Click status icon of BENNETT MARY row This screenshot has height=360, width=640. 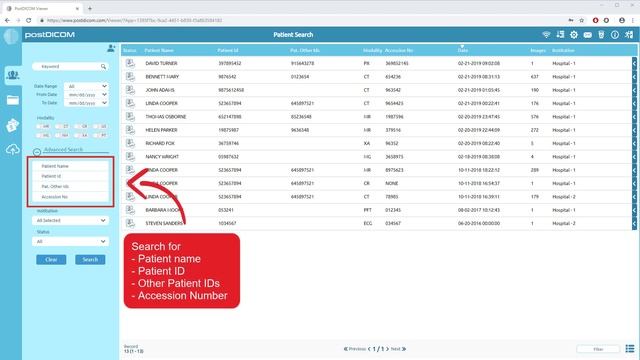click(x=130, y=76)
